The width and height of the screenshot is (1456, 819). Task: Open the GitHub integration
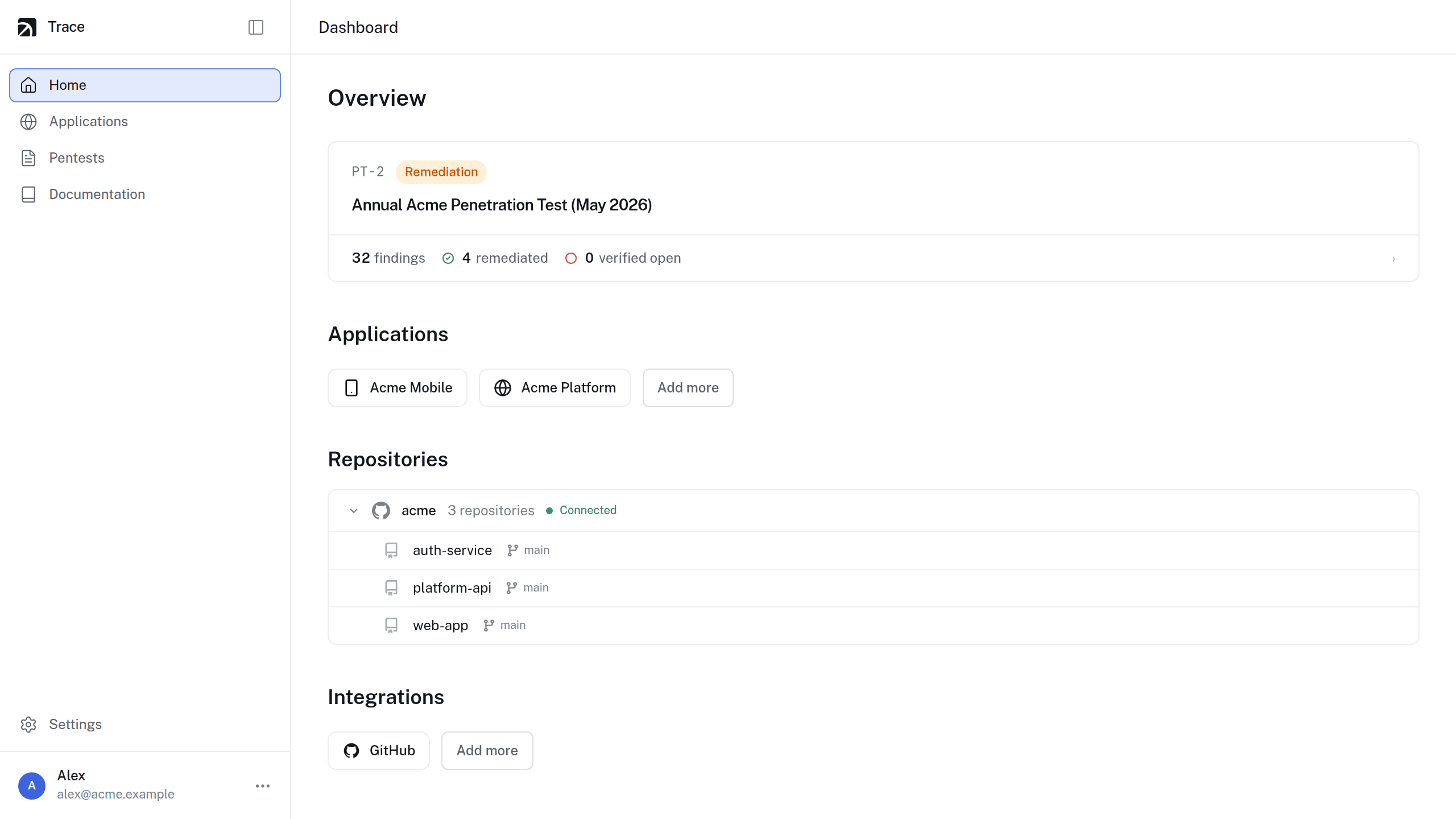pos(379,751)
